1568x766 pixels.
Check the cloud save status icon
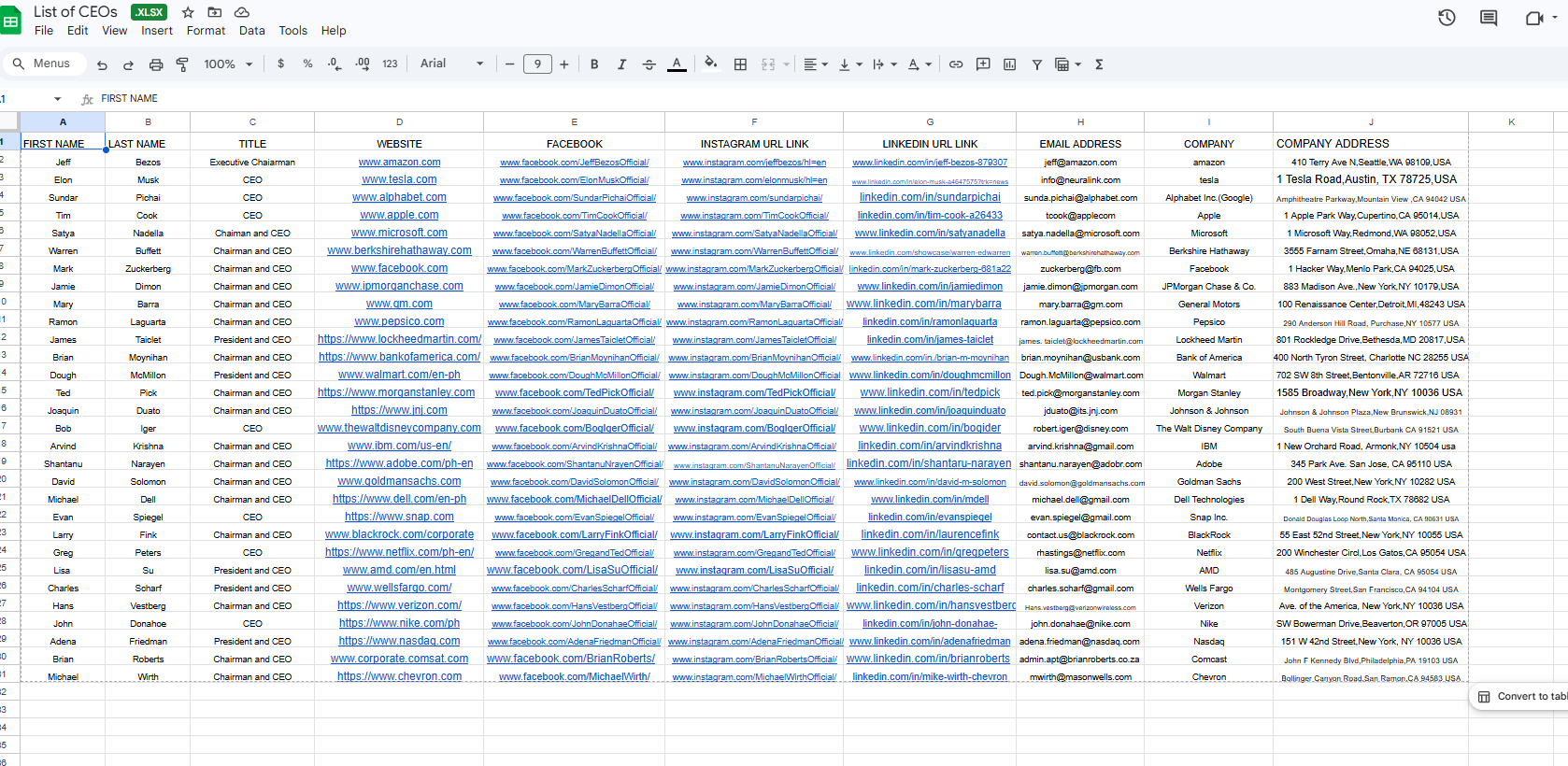point(242,12)
